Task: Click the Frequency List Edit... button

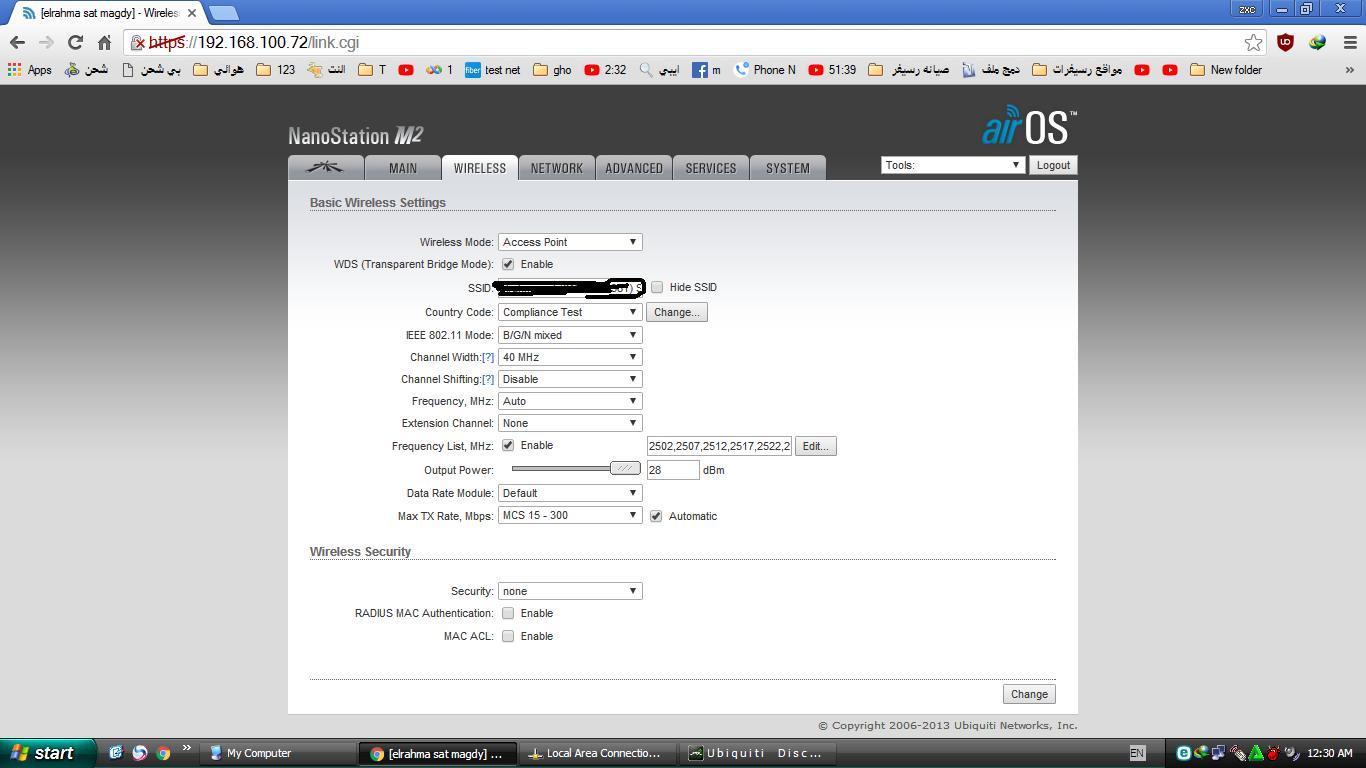Action: coord(816,446)
